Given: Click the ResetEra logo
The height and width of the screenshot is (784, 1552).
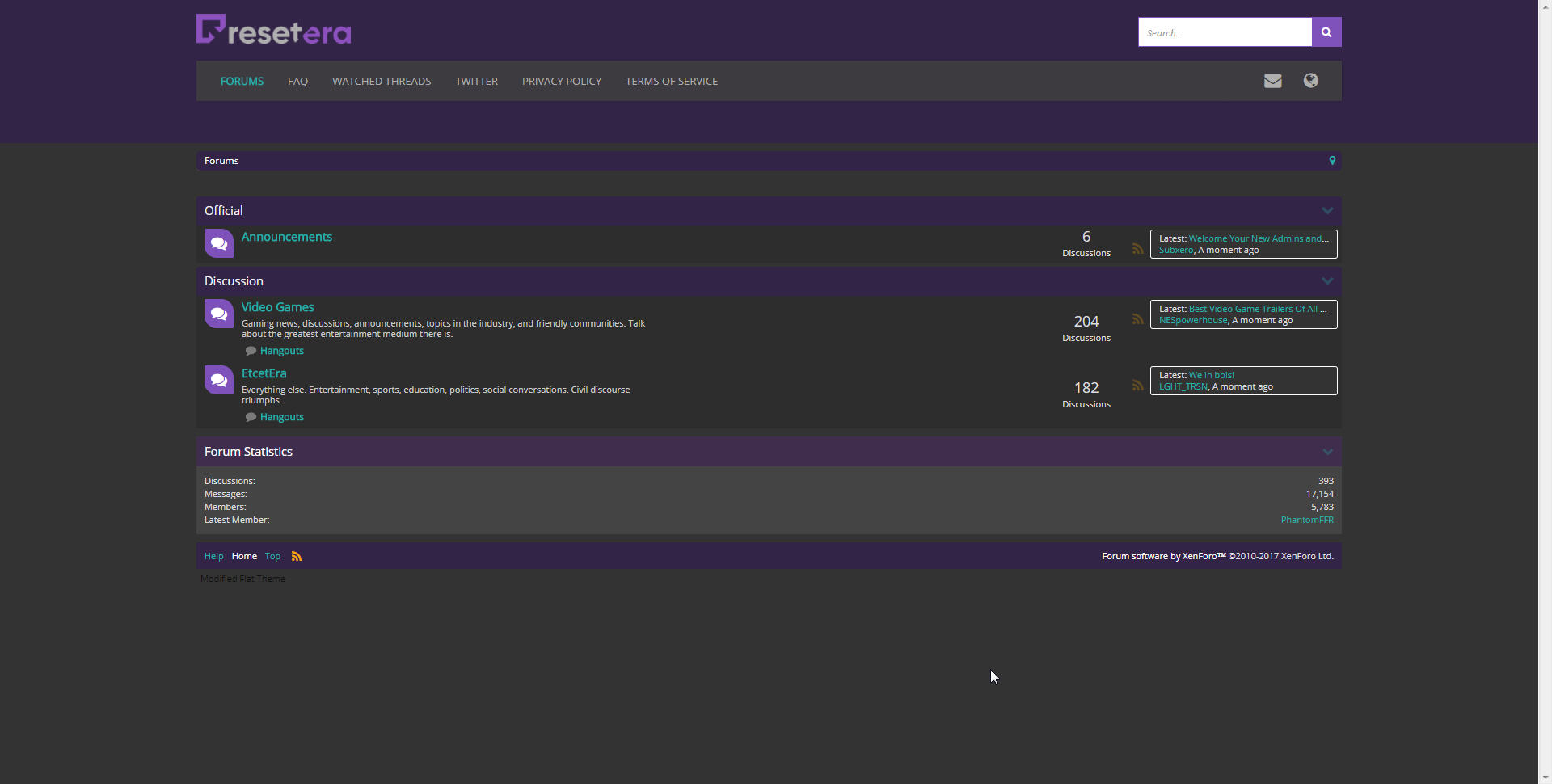Looking at the screenshot, I should click(x=273, y=28).
